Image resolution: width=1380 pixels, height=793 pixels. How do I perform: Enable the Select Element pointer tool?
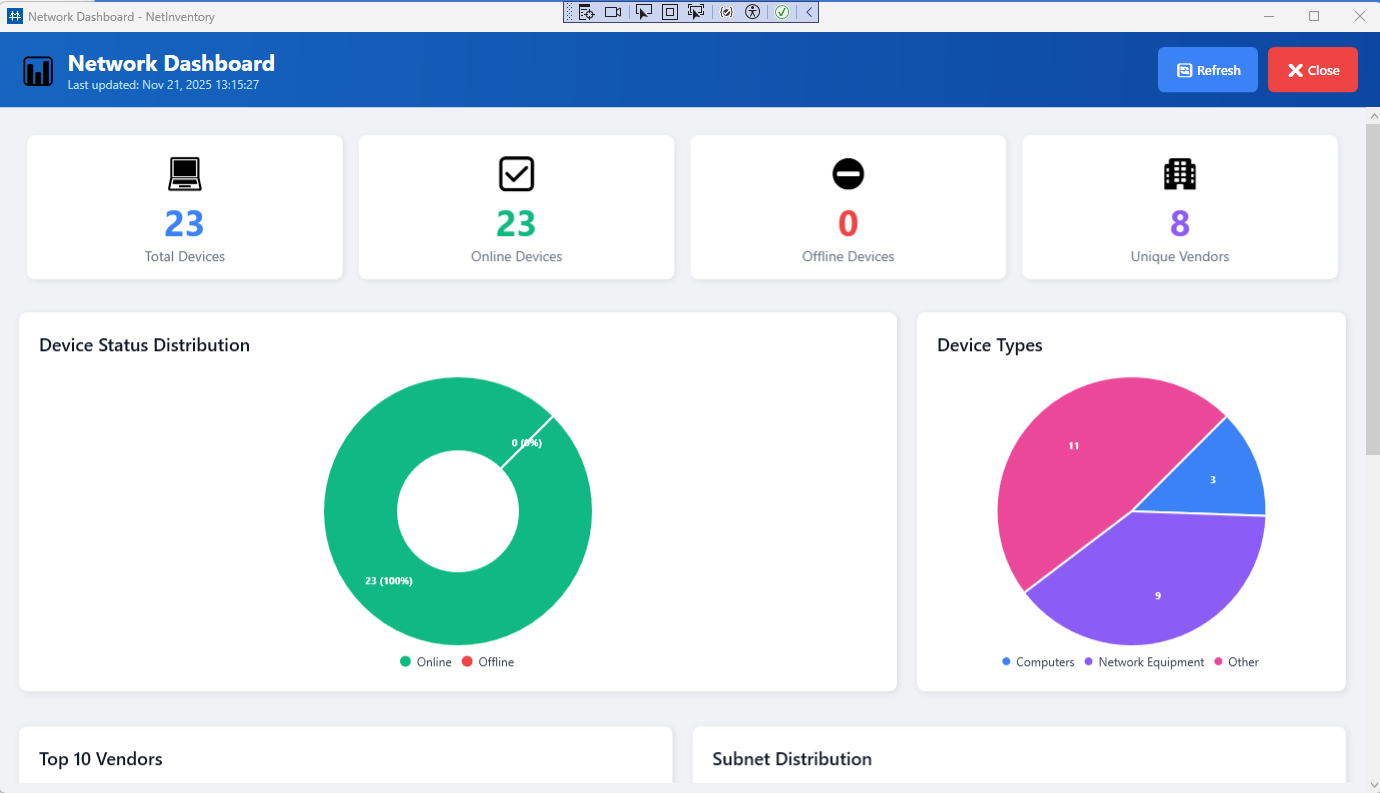(x=644, y=12)
